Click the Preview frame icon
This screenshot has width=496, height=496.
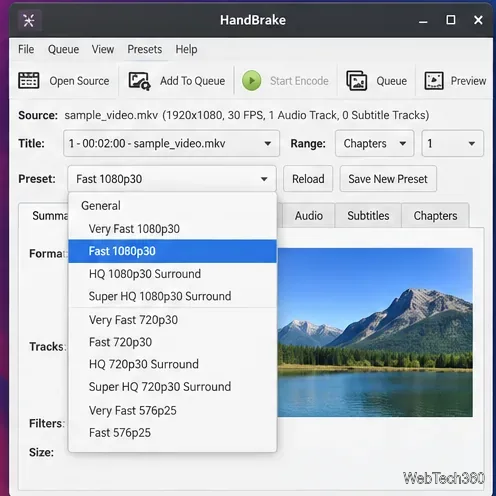[434, 81]
